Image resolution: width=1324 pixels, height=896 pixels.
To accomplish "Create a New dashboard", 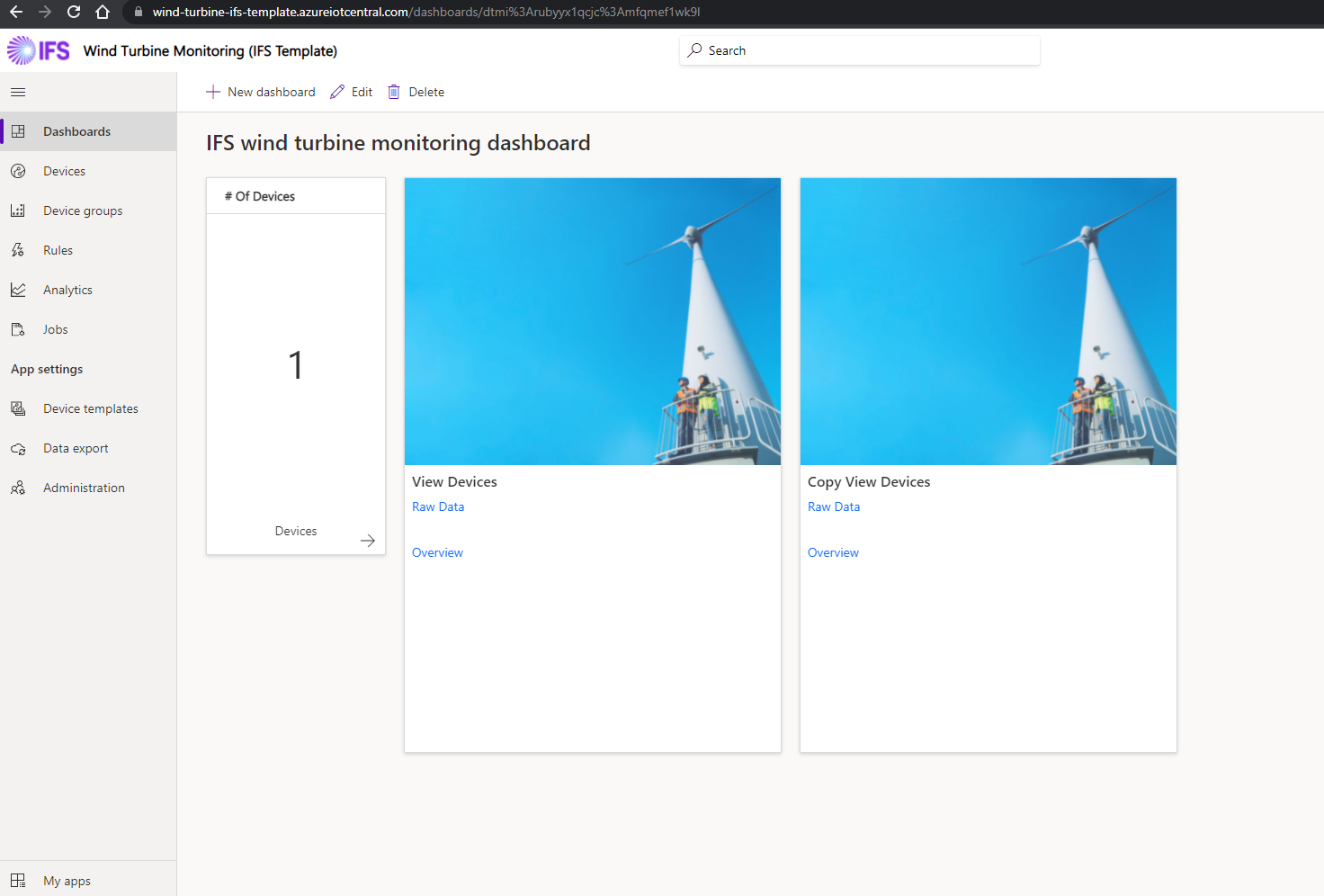I will pos(260,92).
